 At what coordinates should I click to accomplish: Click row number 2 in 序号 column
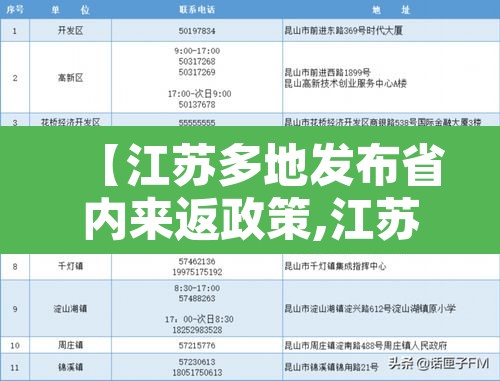point(15,78)
